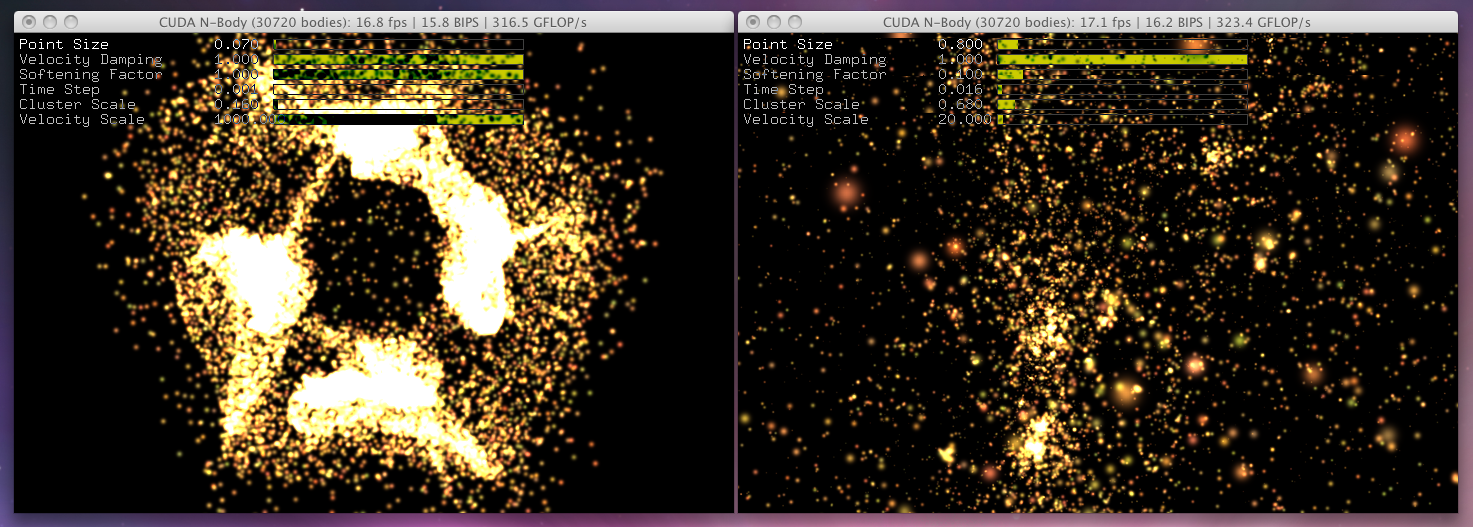Screen dimensions: 1473x527
Task: Click Point Size value 0.070 in left window
Action: pyautogui.click(x=236, y=45)
